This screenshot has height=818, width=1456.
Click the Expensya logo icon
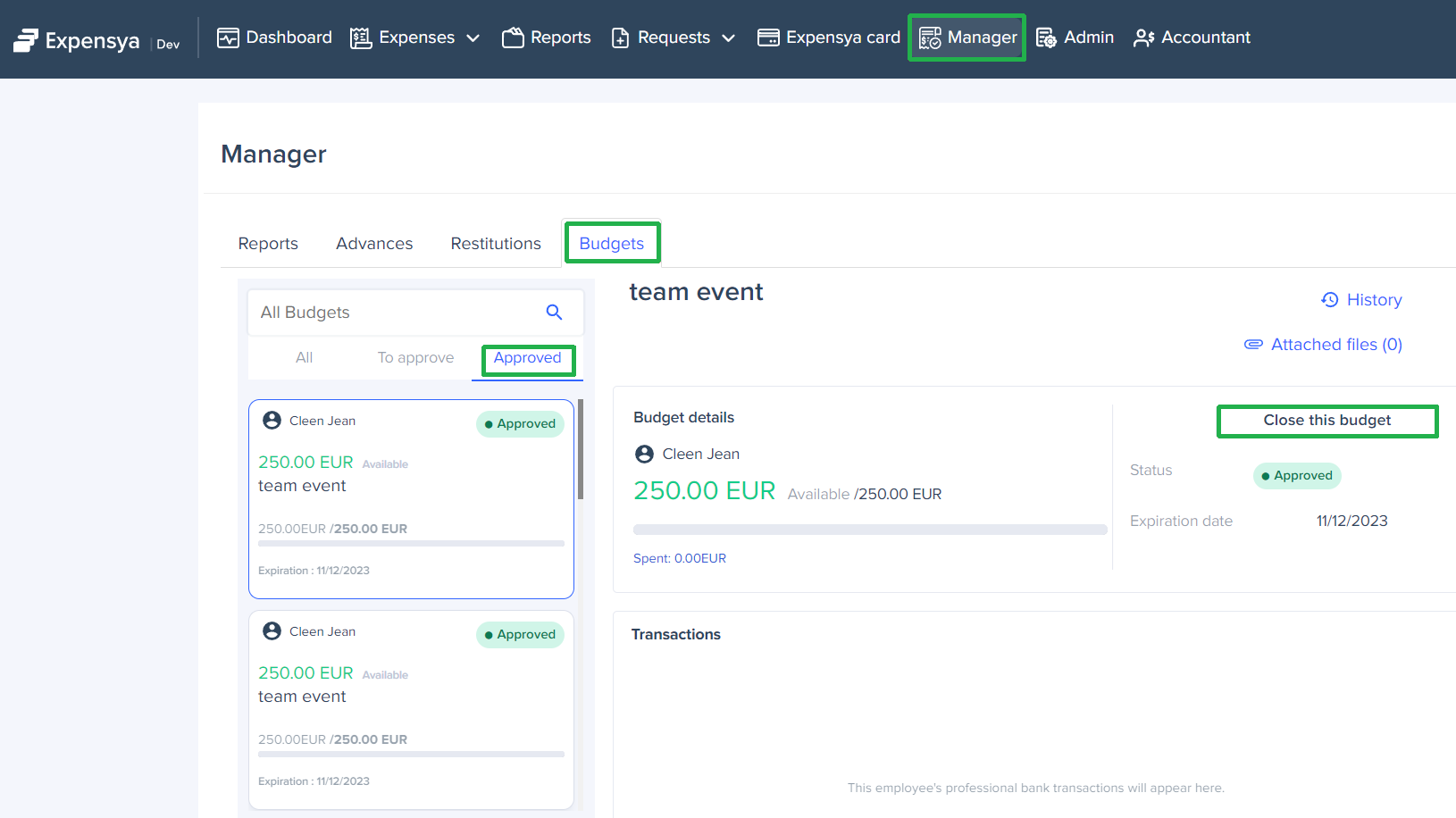[x=26, y=40]
